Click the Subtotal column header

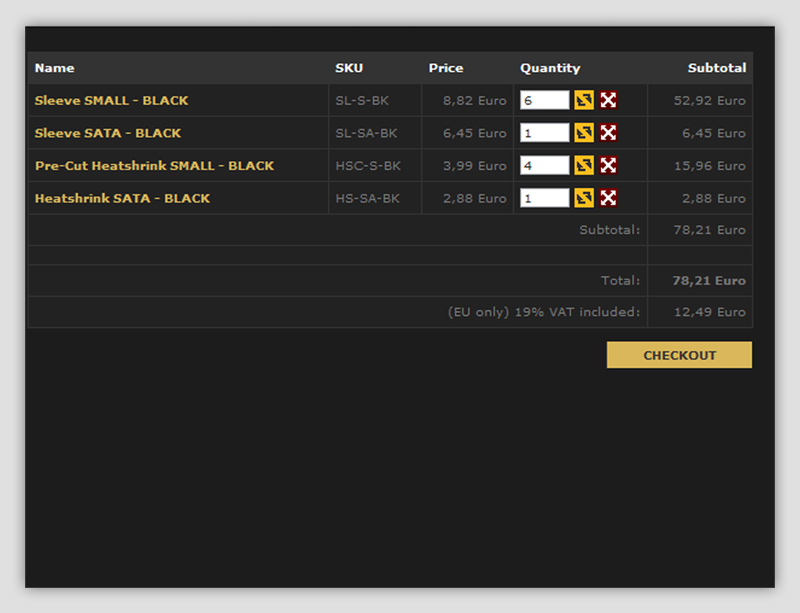[716, 68]
